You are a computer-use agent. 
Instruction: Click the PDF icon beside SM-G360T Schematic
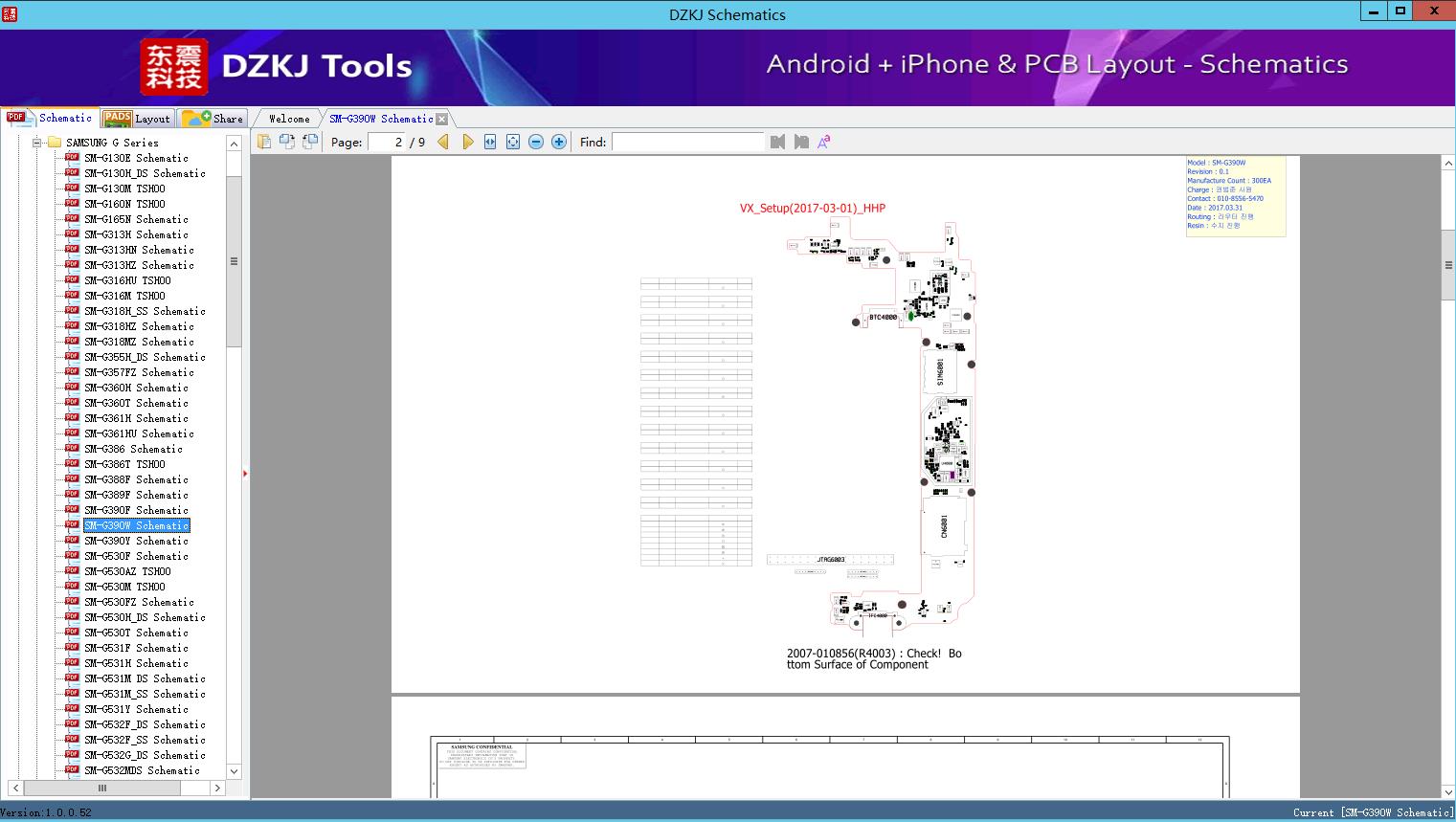point(72,402)
